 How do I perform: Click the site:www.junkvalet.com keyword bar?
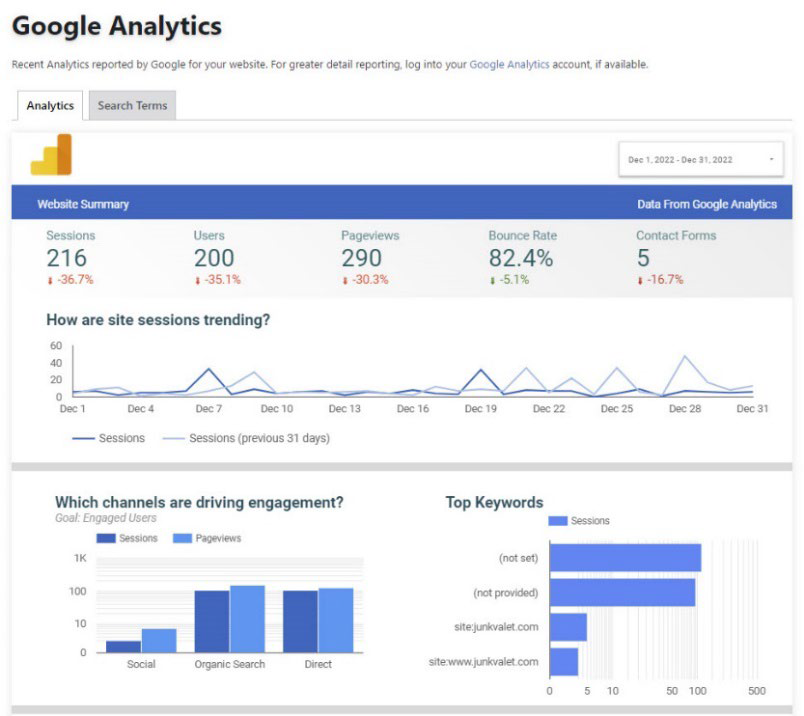click(564, 662)
